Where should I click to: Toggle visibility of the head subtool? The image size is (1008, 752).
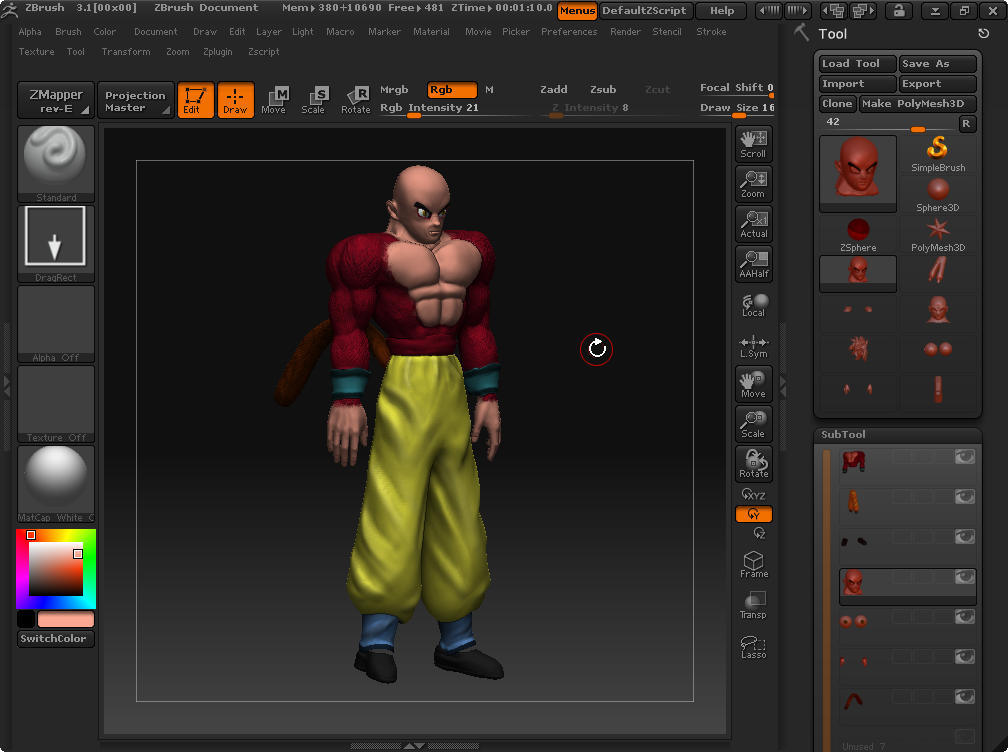(964, 577)
